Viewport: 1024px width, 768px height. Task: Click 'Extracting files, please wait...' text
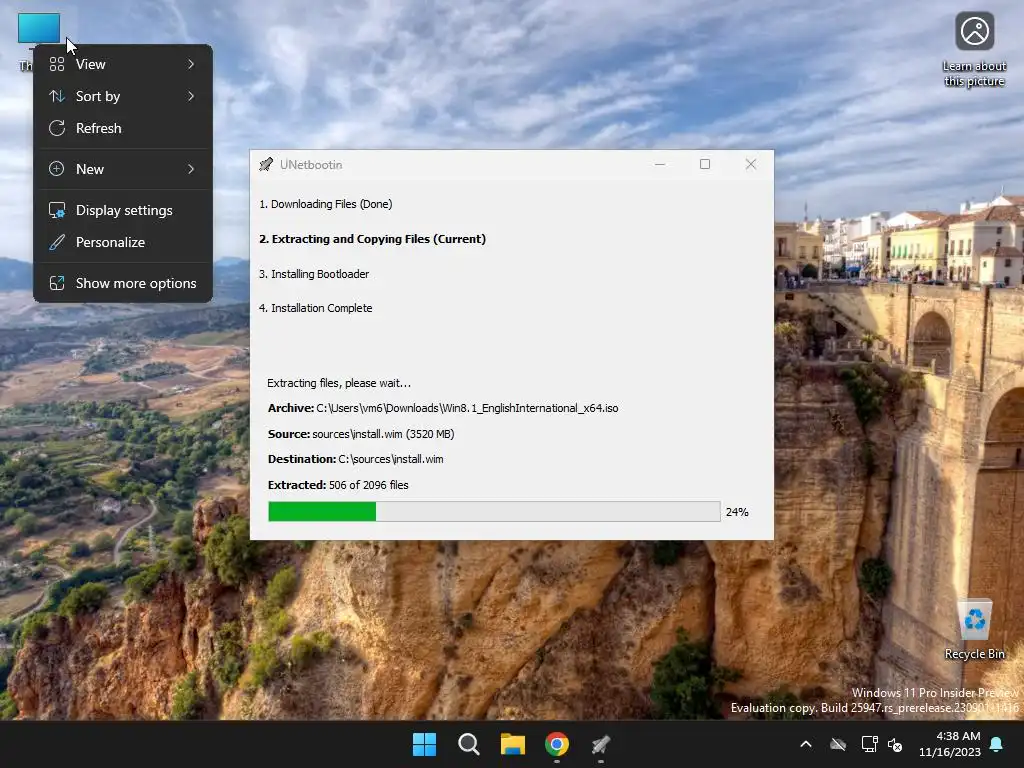(x=339, y=383)
